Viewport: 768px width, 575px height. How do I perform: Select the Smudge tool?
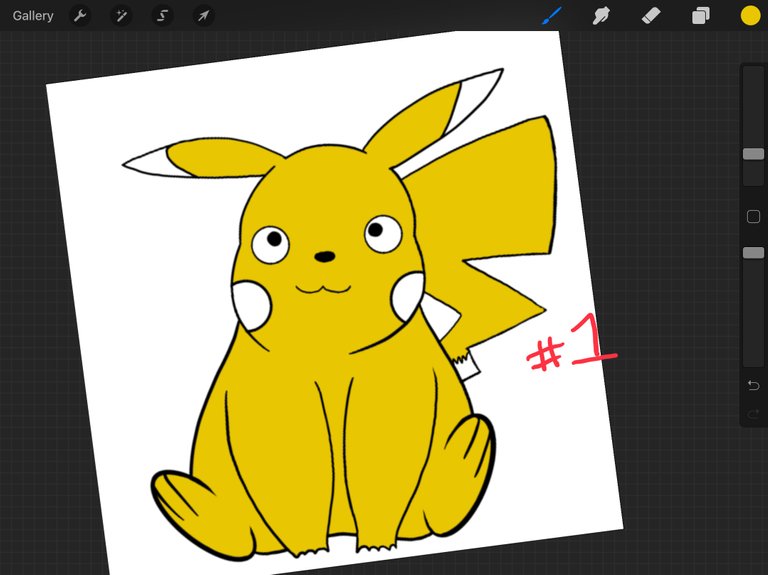coord(601,16)
